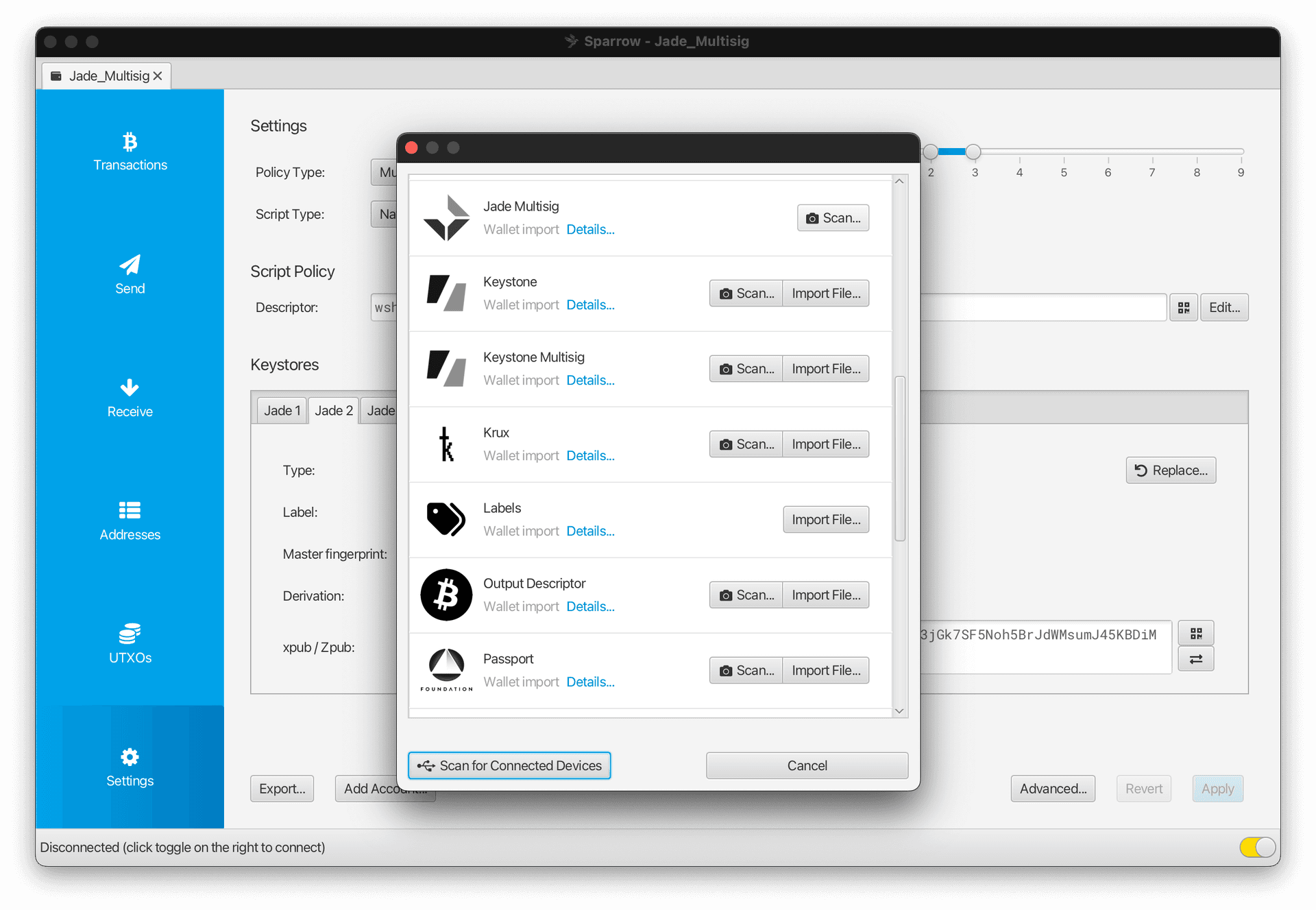Select the Jade 2 keystore tab
This screenshot has height=910, width=1316.
point(333,411)
